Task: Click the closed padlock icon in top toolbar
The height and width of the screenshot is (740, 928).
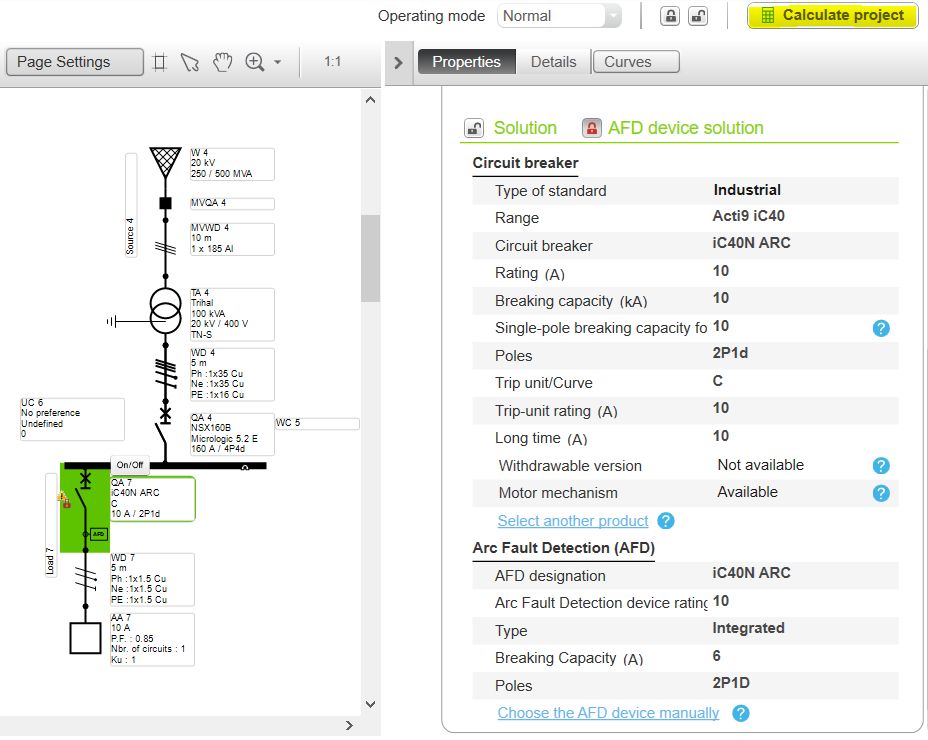Action: (x=670, y=16)
